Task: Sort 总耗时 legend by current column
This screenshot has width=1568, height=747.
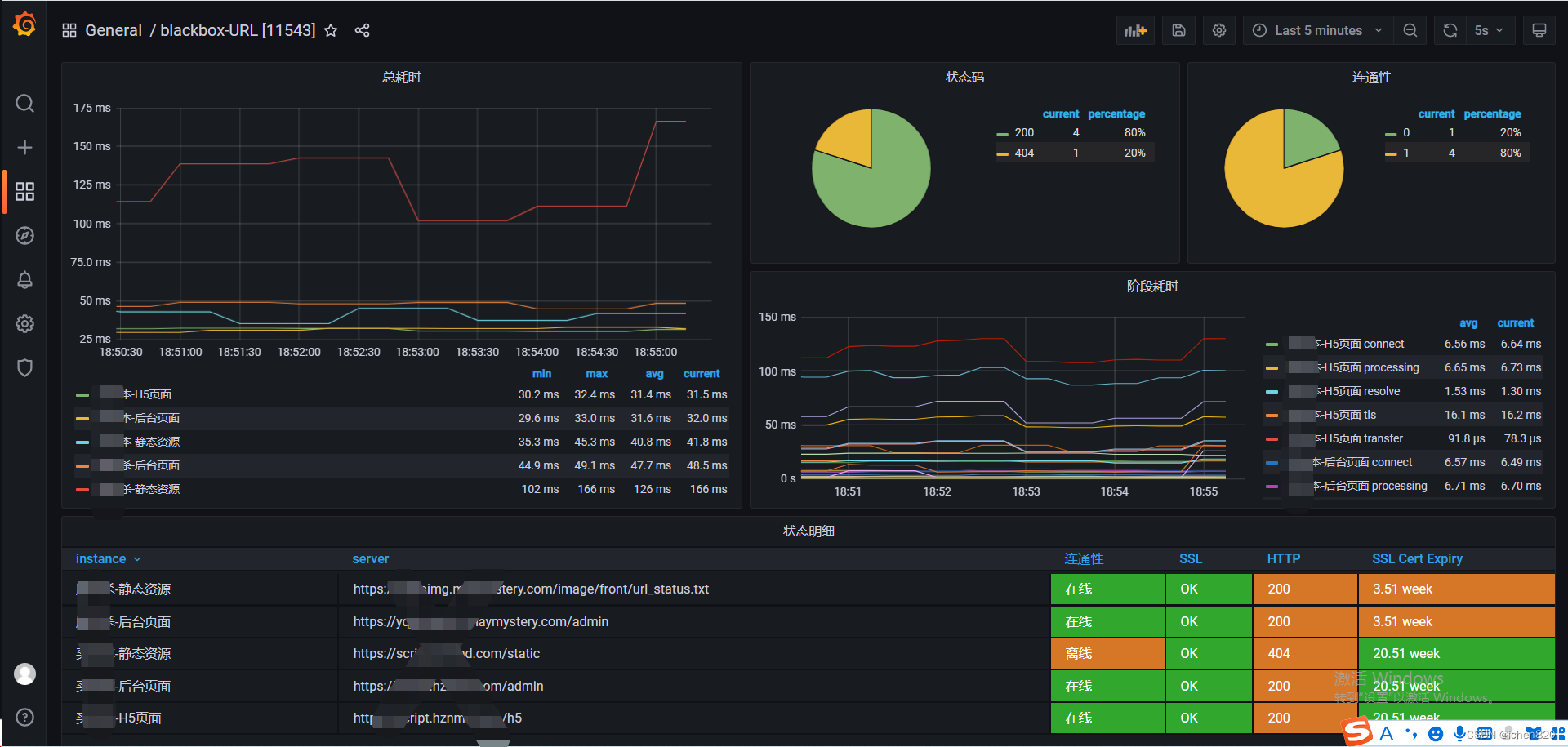Action: click(x=702, y=374)
